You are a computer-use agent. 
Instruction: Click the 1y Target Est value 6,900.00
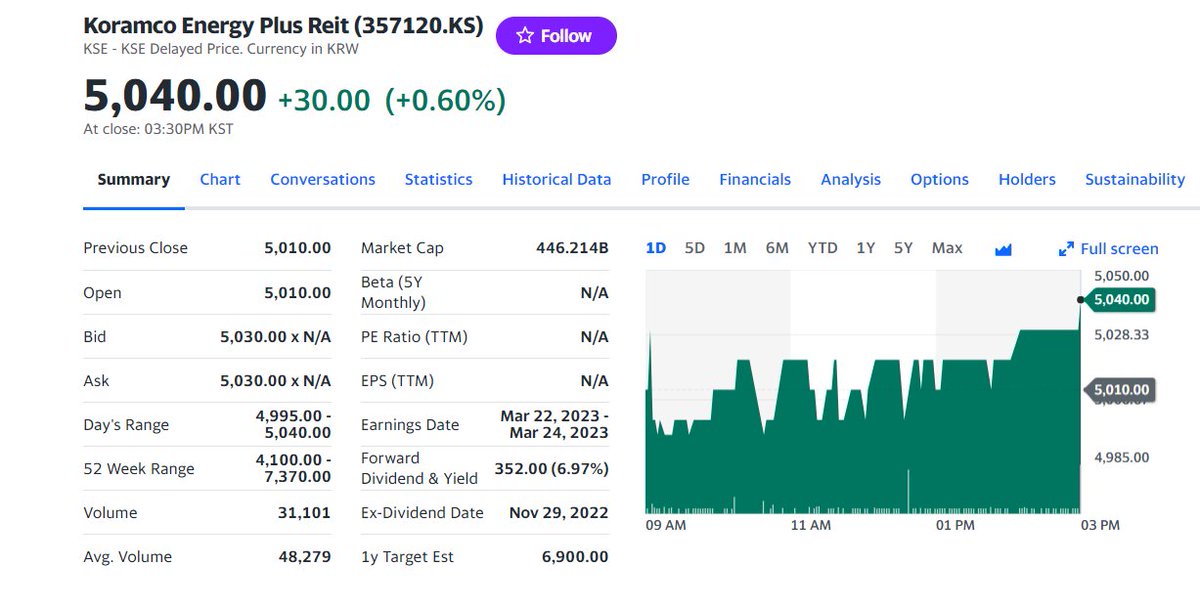tap(574, 557)
